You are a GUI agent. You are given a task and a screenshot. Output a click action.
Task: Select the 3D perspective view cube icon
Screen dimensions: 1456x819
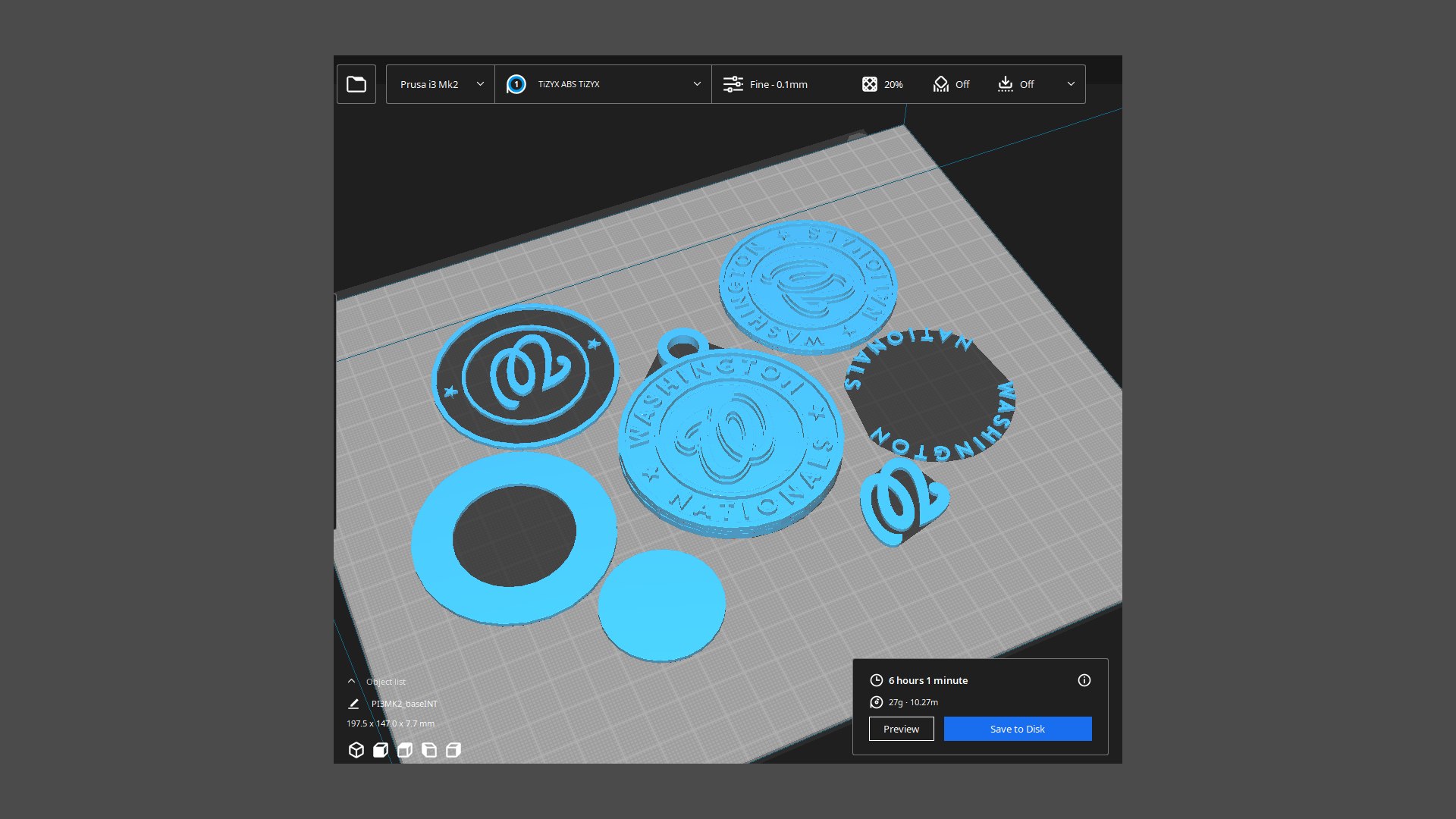356,750
